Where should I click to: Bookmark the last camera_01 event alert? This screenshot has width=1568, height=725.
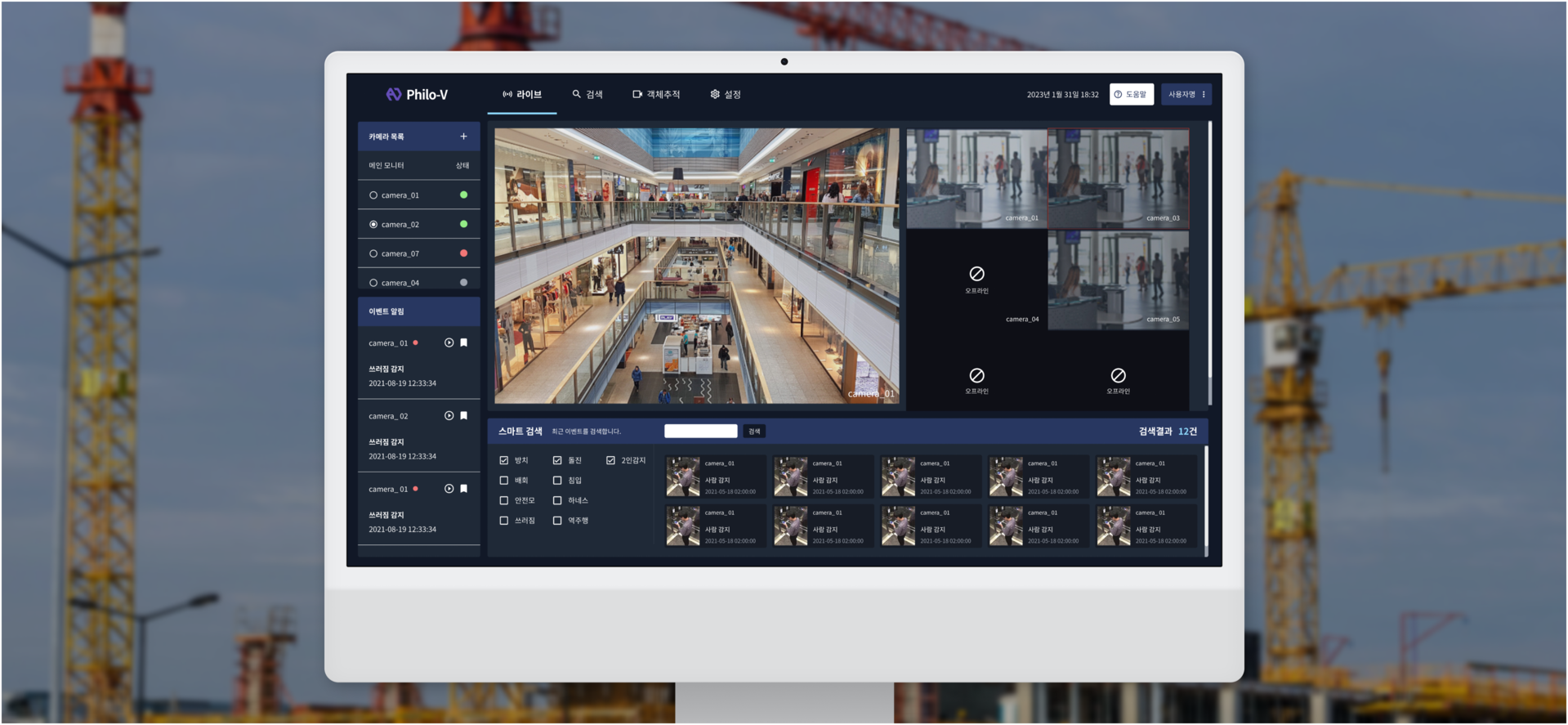[x=463, y=489]
